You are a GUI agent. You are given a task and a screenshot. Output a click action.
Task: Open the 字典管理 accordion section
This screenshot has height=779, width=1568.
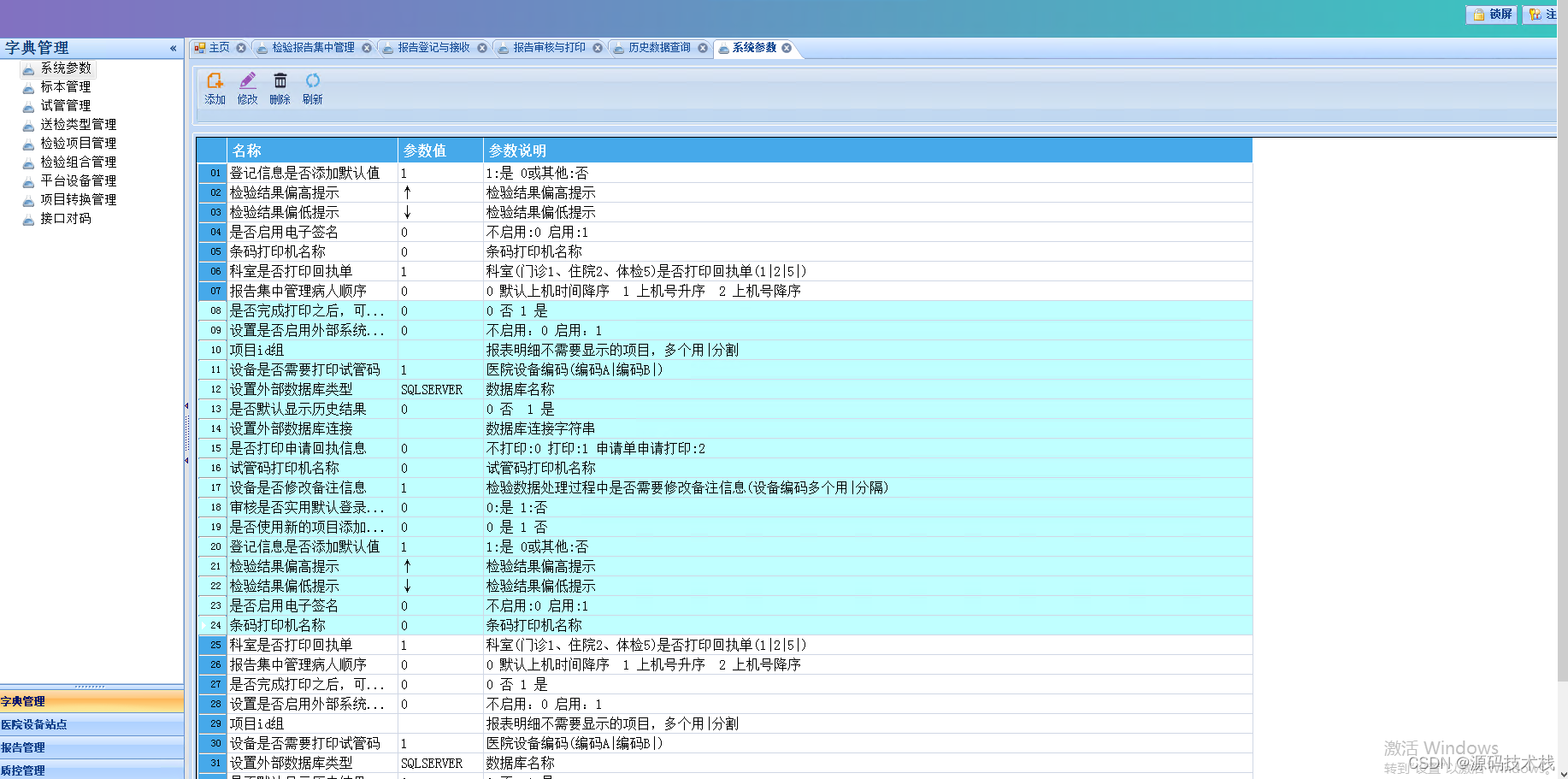pyautogui.click(x=91, y=701)
